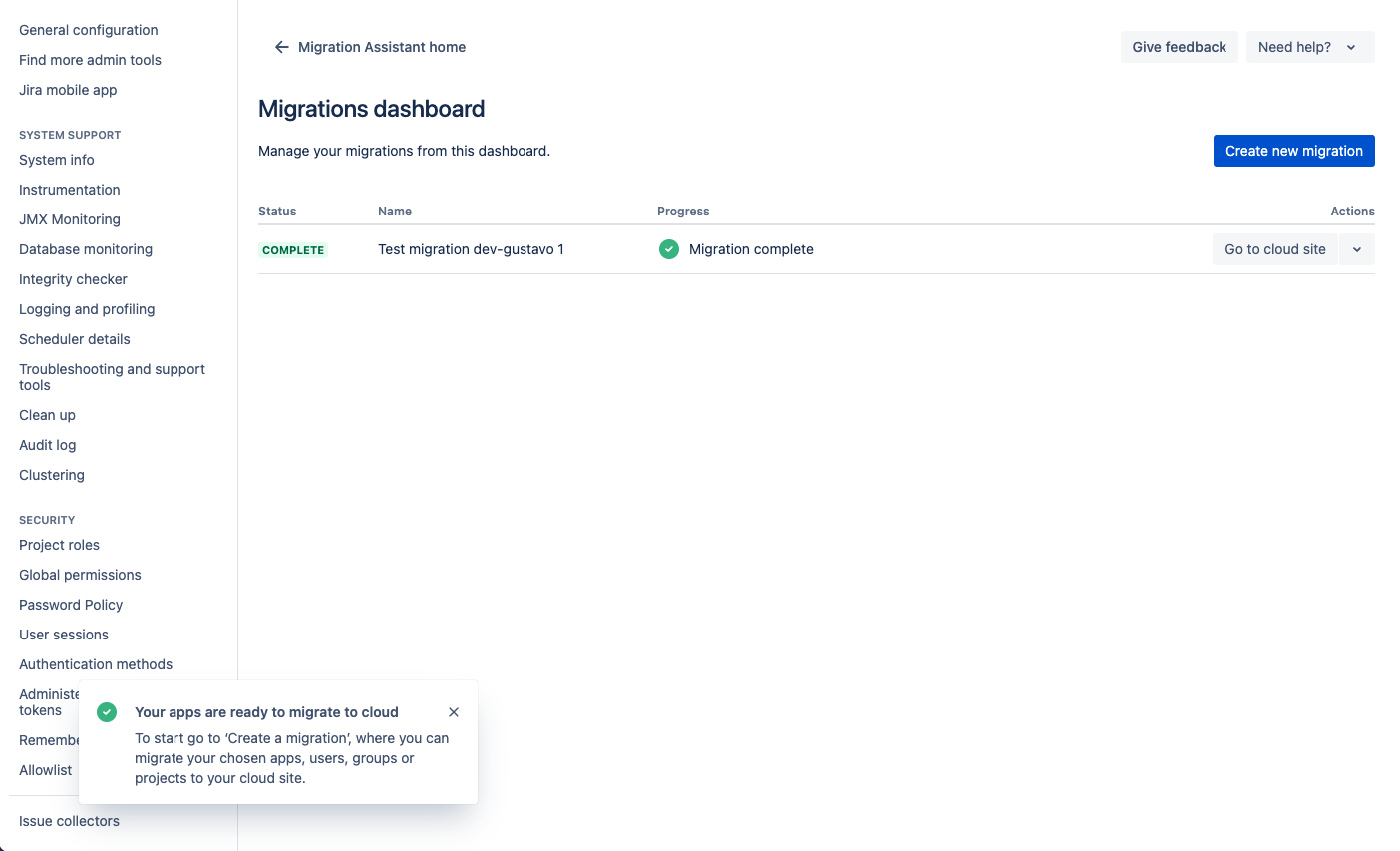
Task: Click the COMPLETE status badge
Action: [293, 250]
